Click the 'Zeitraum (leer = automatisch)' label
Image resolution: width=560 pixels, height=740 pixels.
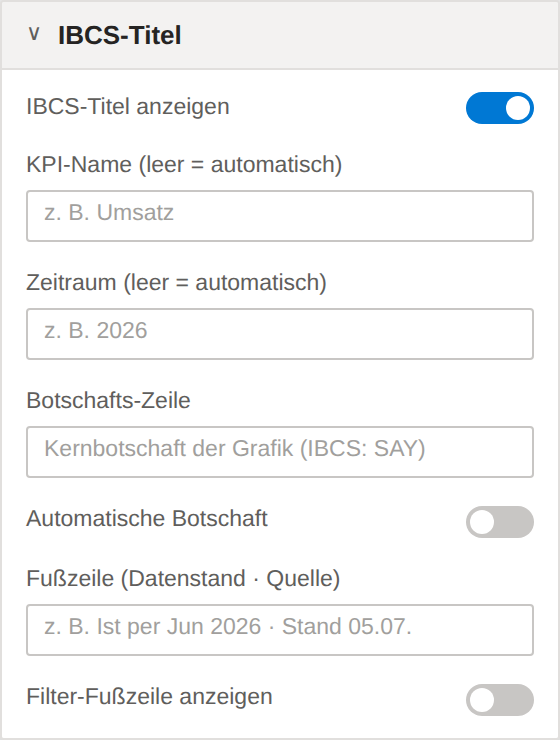[x=176, y=283]
